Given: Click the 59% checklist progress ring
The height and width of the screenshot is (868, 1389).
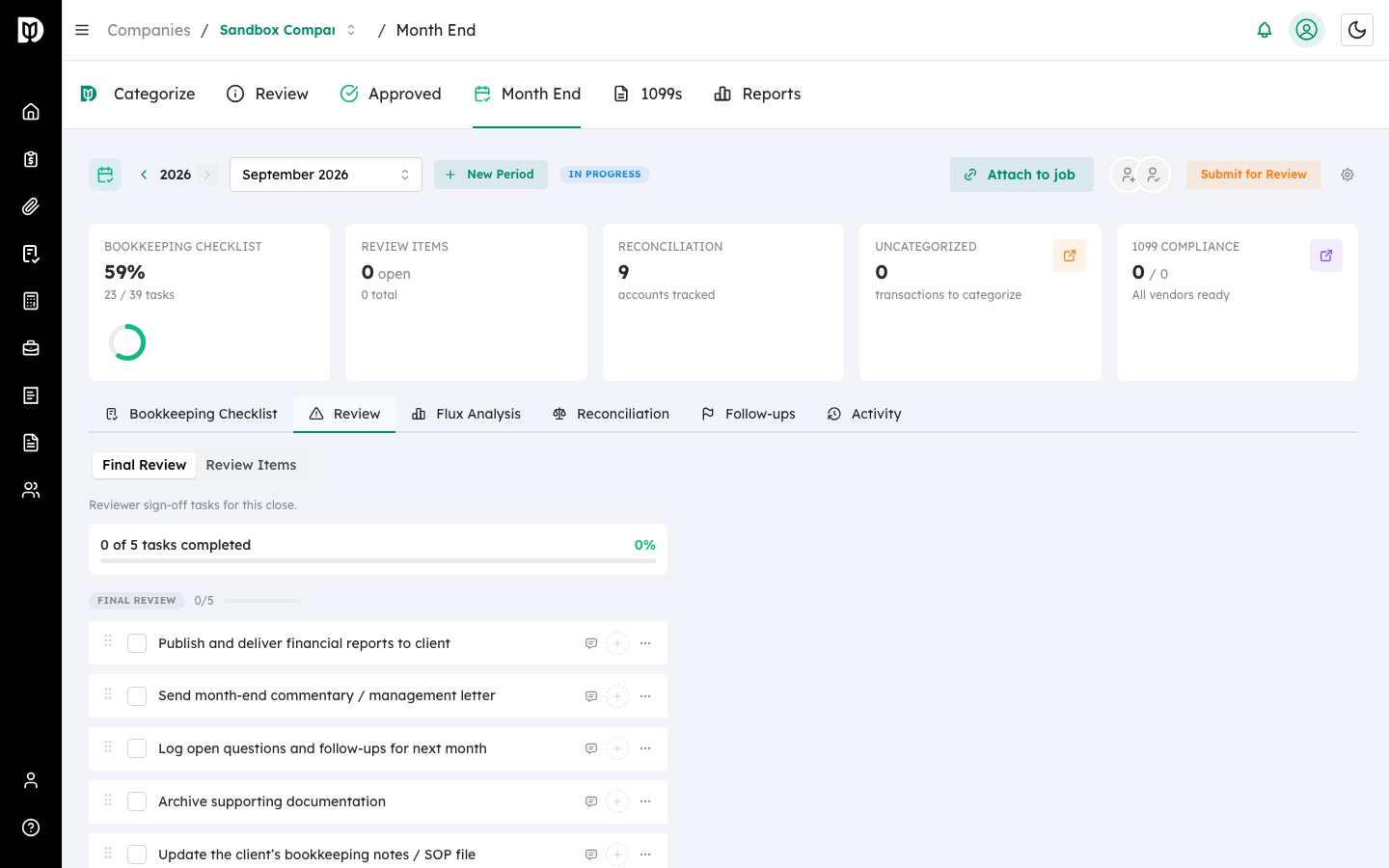Looking at the screenshot, I should click(x=127, y=342).
